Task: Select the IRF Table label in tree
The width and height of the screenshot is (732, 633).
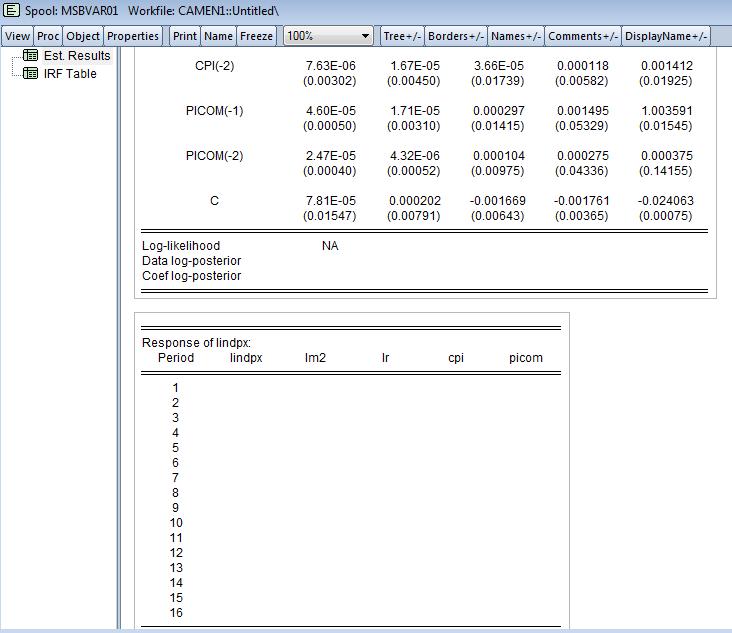Action: (x=70, y=74)
